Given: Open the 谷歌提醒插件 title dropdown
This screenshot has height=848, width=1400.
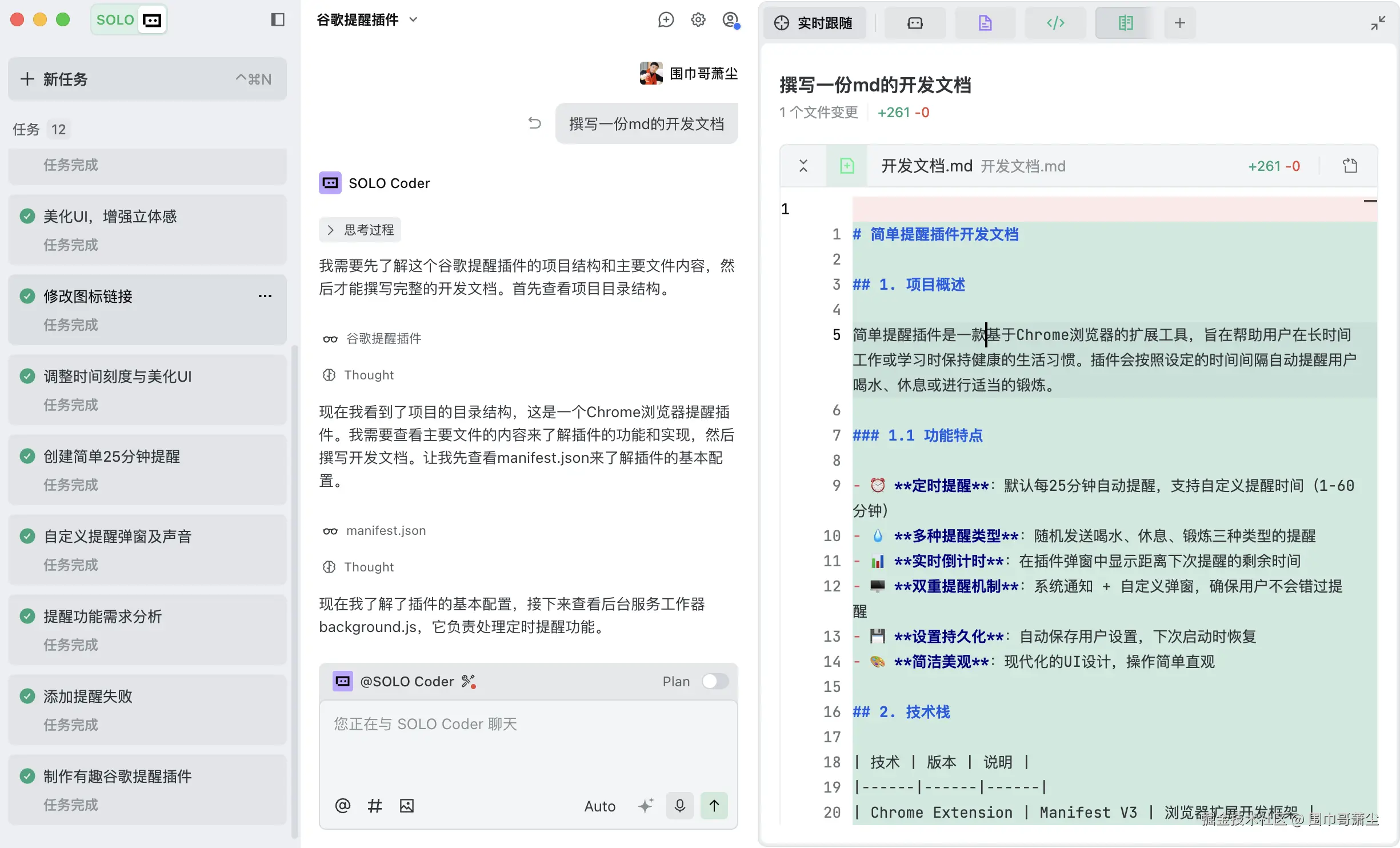Looking at the screenshot, I should click(414, 19).
